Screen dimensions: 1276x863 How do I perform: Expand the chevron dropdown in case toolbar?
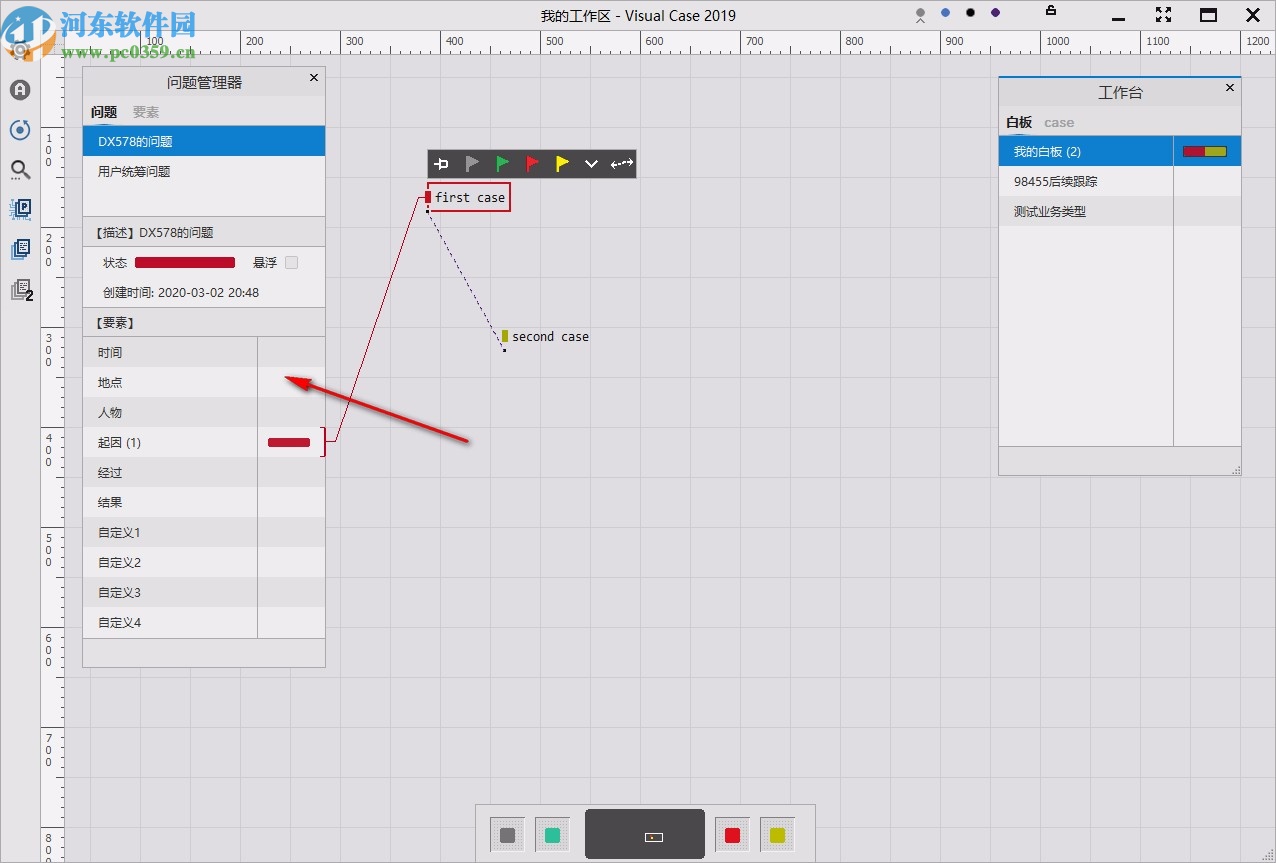pyautogui.click(x=591, y=164)
